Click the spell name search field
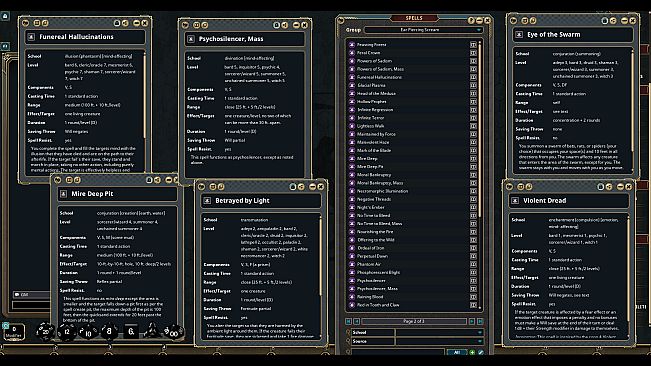Viewport: 651px width, 366px height. click(x=398, y=352)
